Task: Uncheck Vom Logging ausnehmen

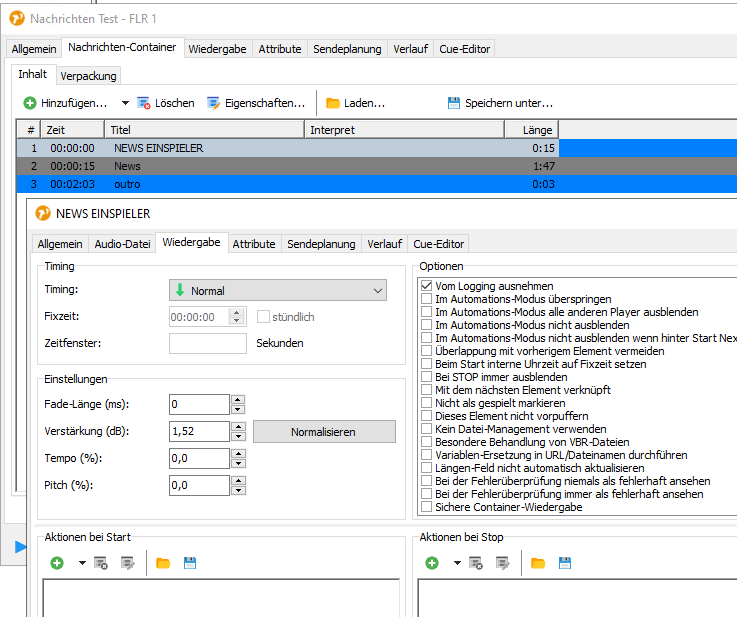Action: click(x=426, y=286)
